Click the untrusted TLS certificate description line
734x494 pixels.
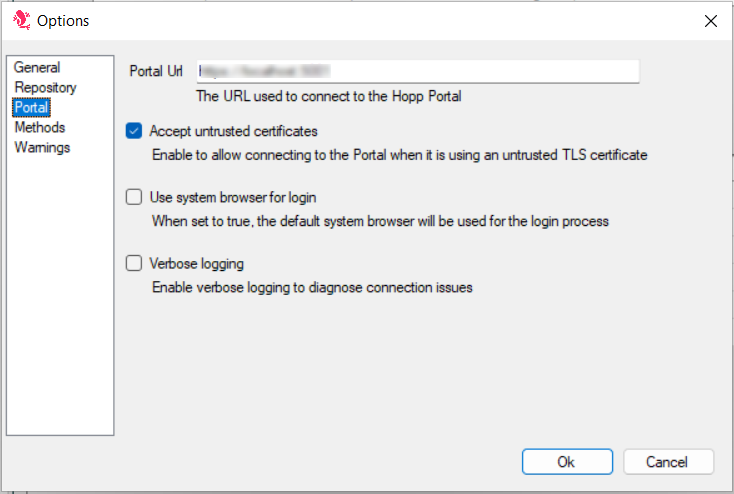click(x=399, y=155)
